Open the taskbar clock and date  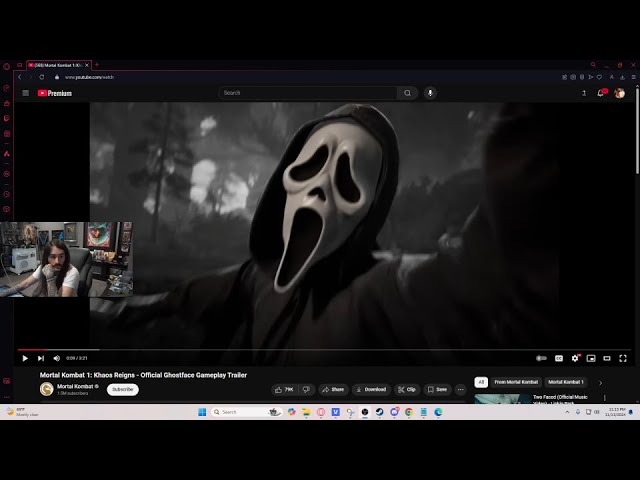tap(617, 412)
